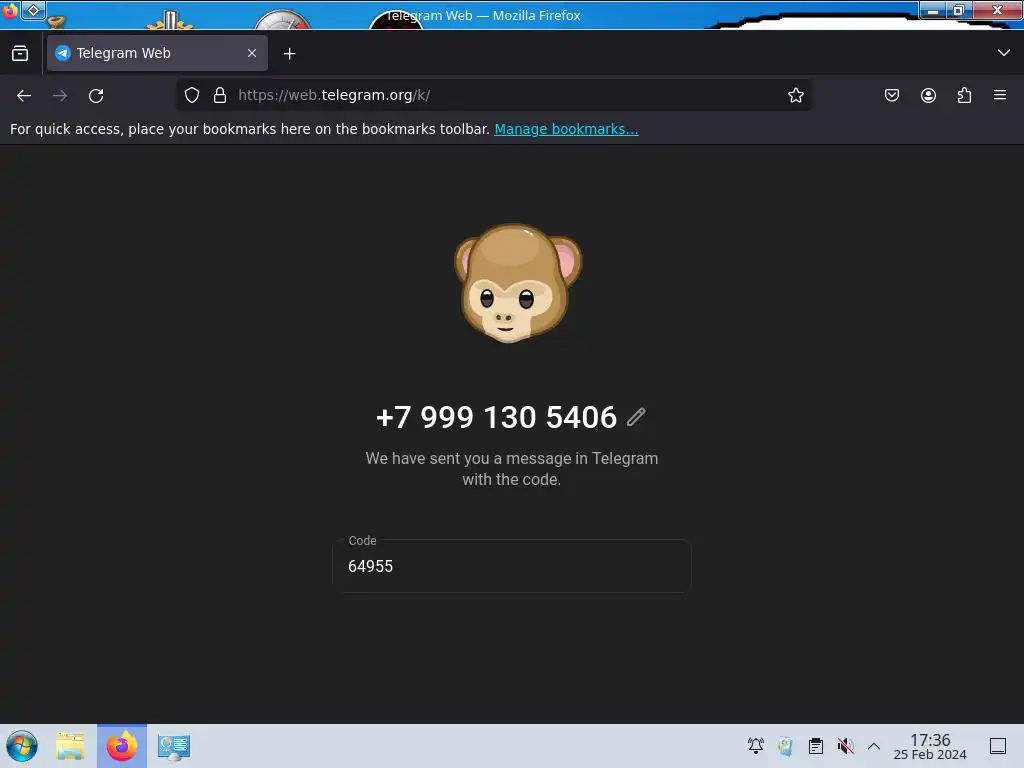Click the monkey emoji animation

(518, 283)
